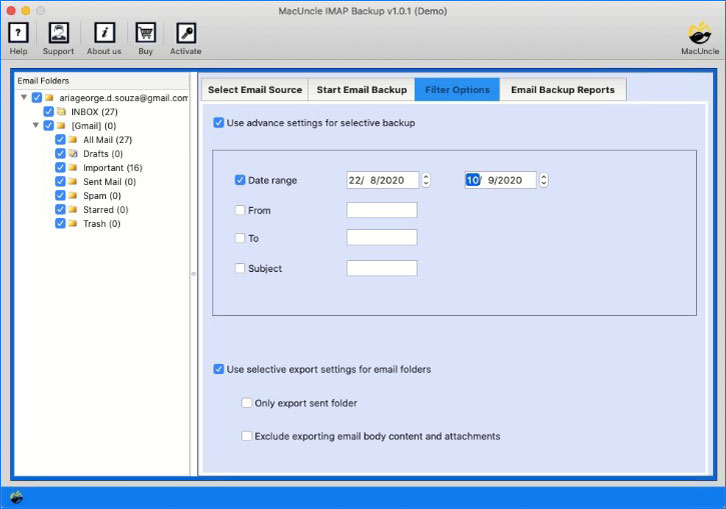726x509 pixels.
Task: Click the MacUncle logo icon
Action: click(x=699, y=33)
